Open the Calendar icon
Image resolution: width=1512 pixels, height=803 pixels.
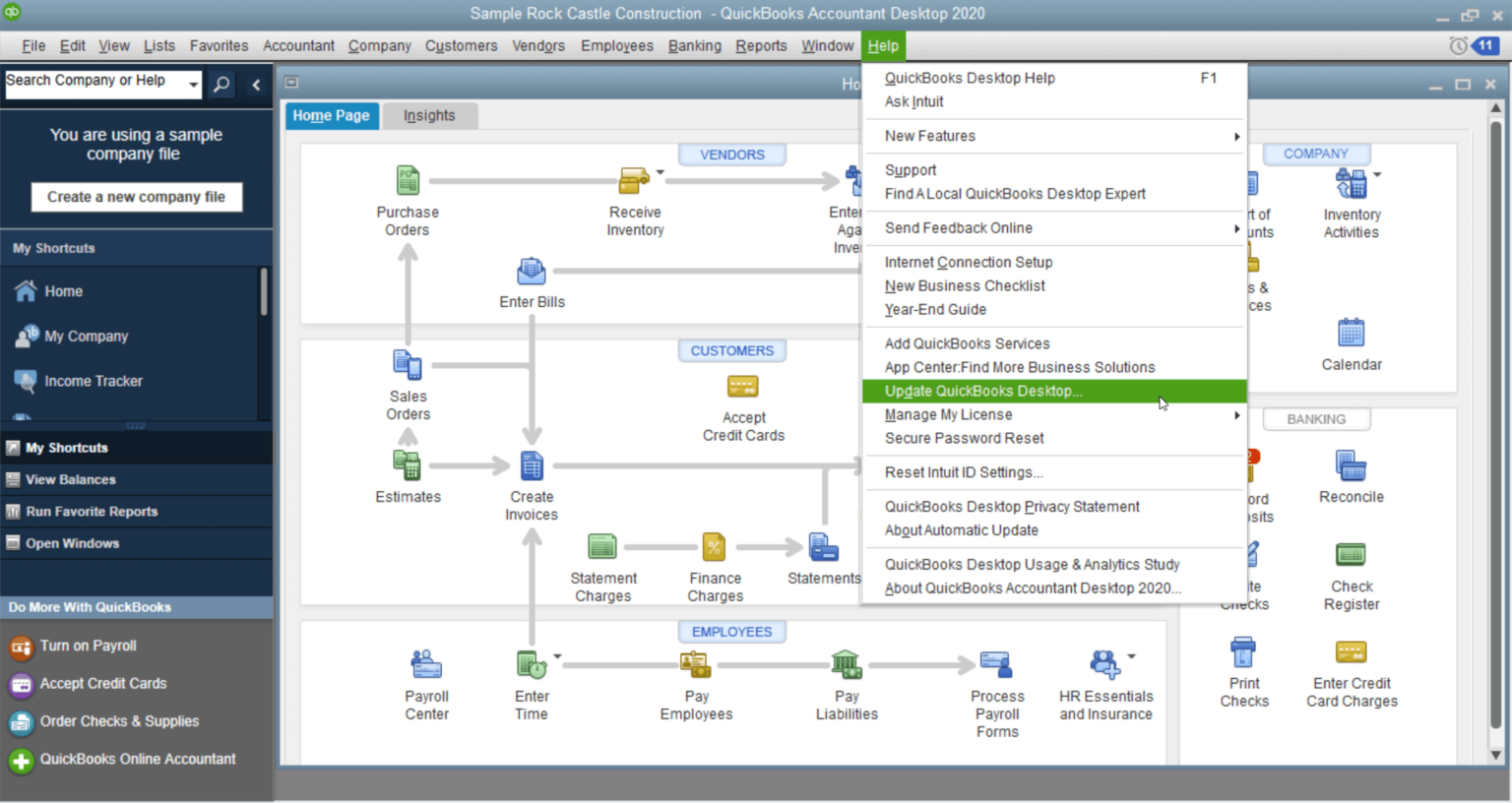[1351, 334]
